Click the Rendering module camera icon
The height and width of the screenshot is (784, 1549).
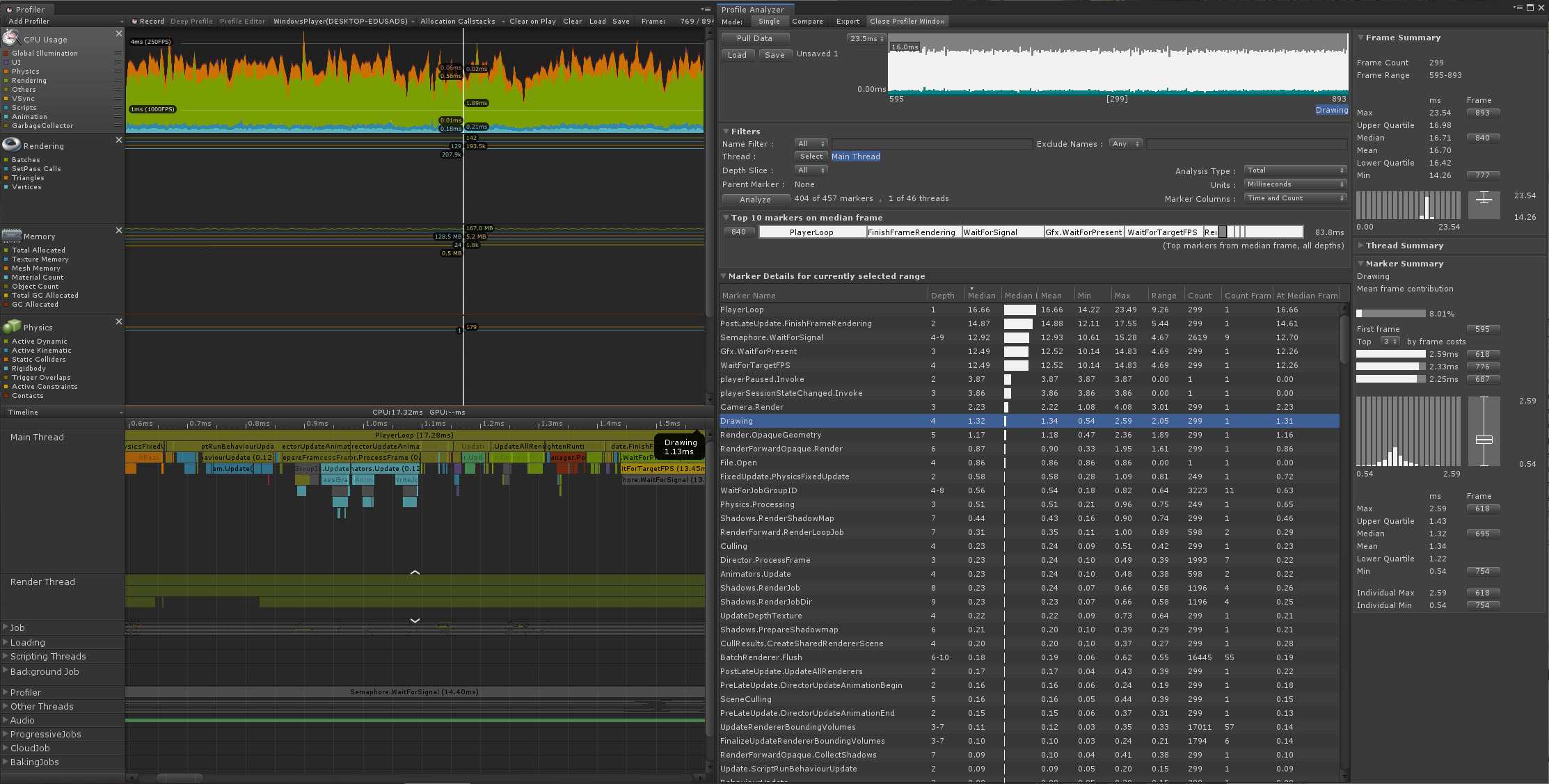pyautogui.click(x=11, y=145)
